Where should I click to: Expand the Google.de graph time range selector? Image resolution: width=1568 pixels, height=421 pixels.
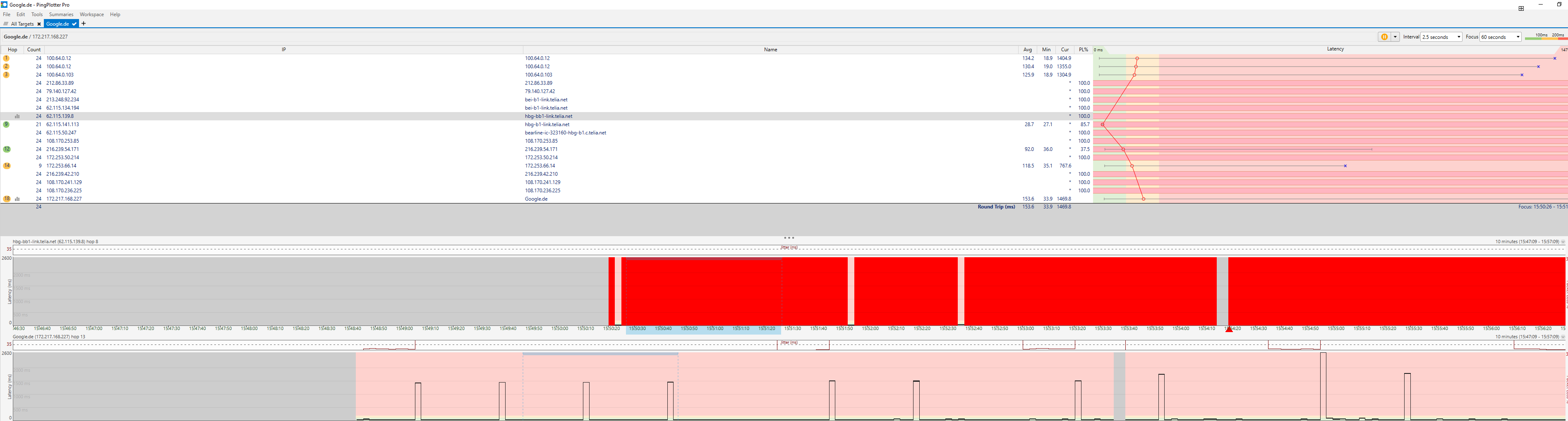coord(1563,337)
